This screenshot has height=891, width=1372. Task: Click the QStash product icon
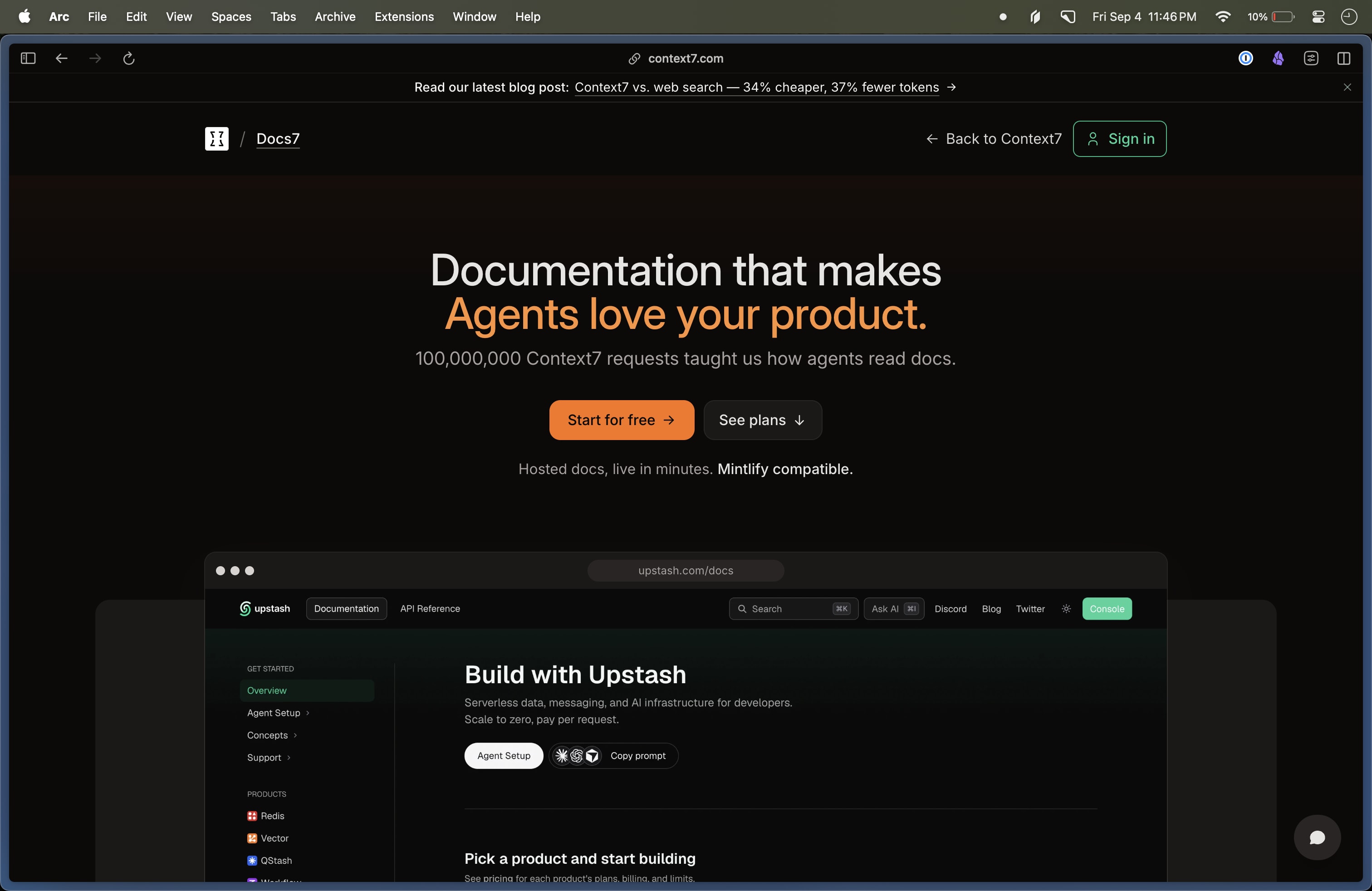pyautogui.click(x=252, y=861)
